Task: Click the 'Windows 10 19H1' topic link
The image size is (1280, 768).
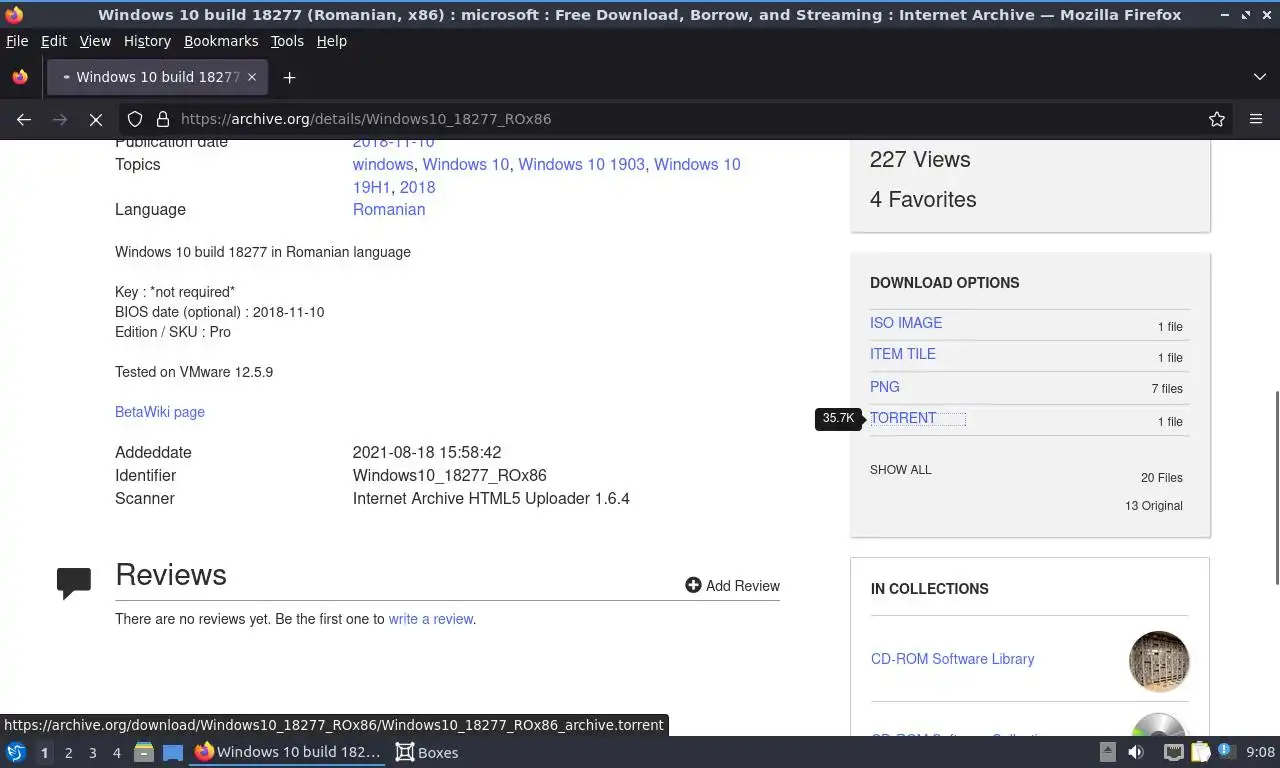Action: click(547, 176)
